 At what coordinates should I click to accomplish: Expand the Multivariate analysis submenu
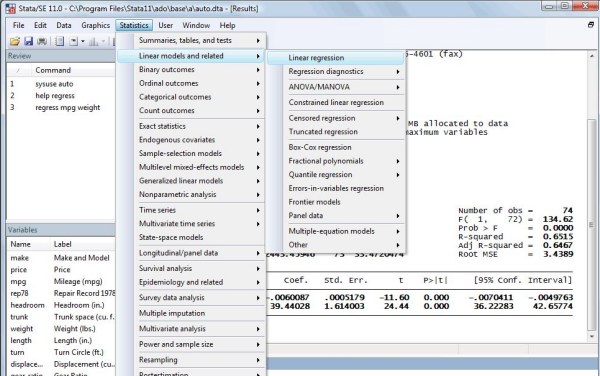191,329
